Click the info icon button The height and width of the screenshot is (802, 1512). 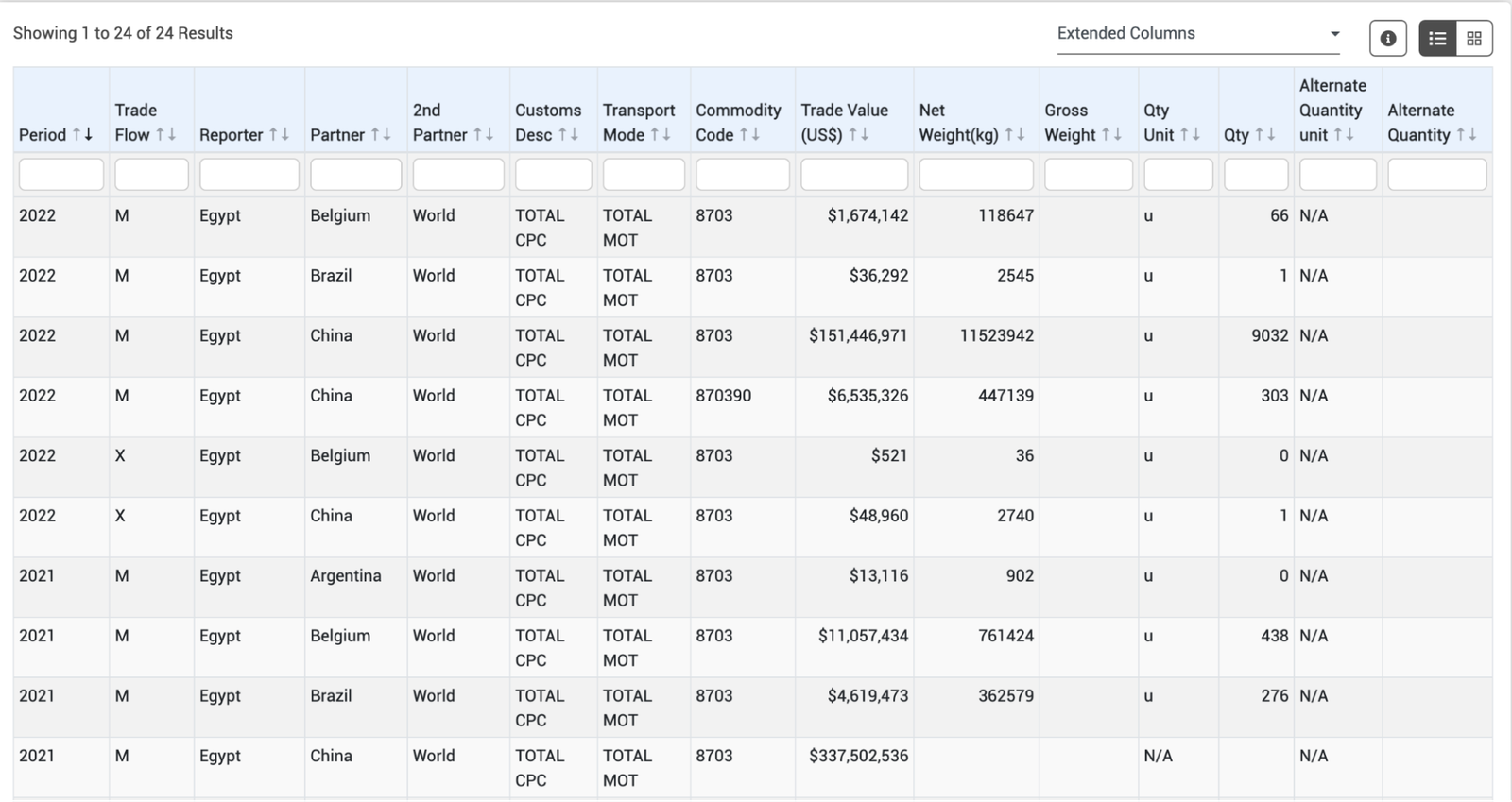[x=1387, y=39]
